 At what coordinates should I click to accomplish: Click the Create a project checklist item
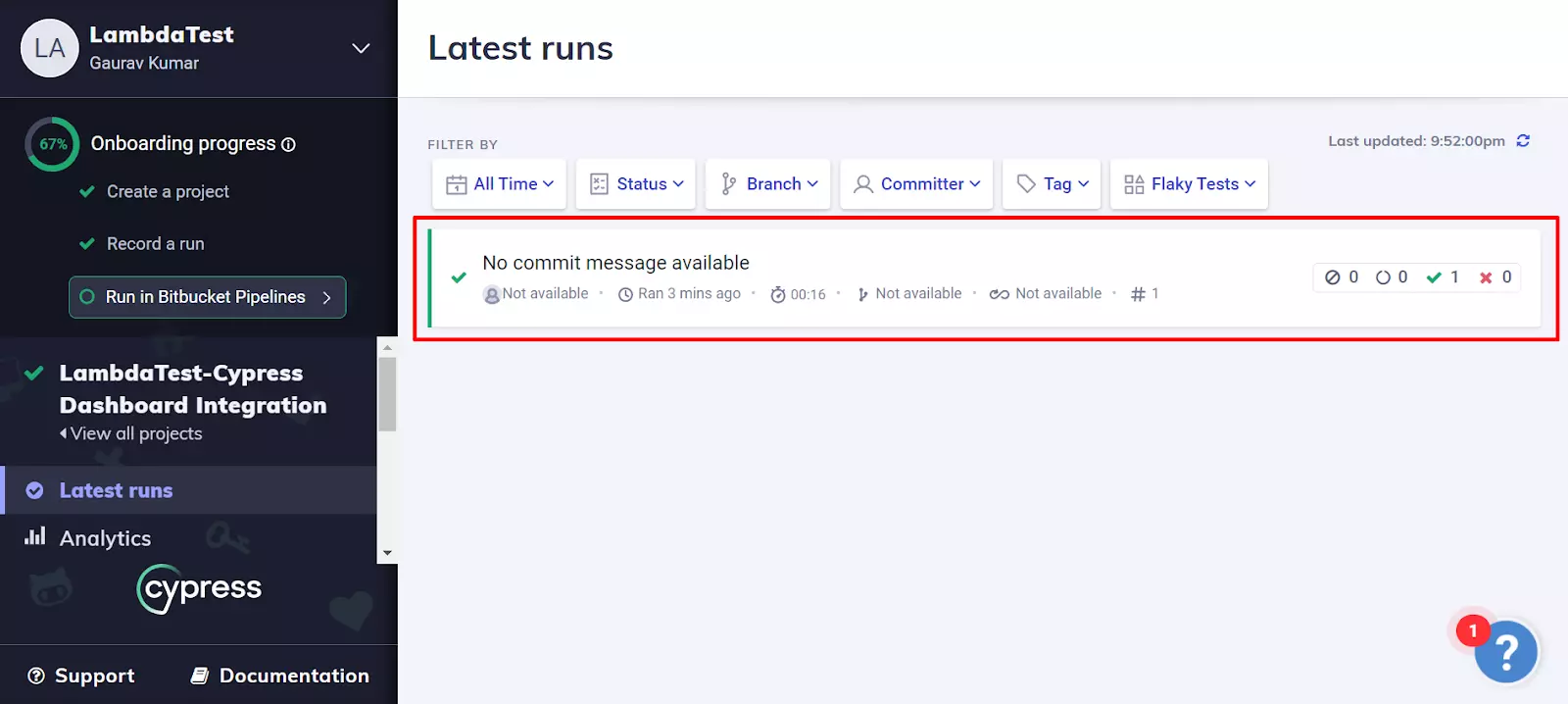click(x=167, y=192)
